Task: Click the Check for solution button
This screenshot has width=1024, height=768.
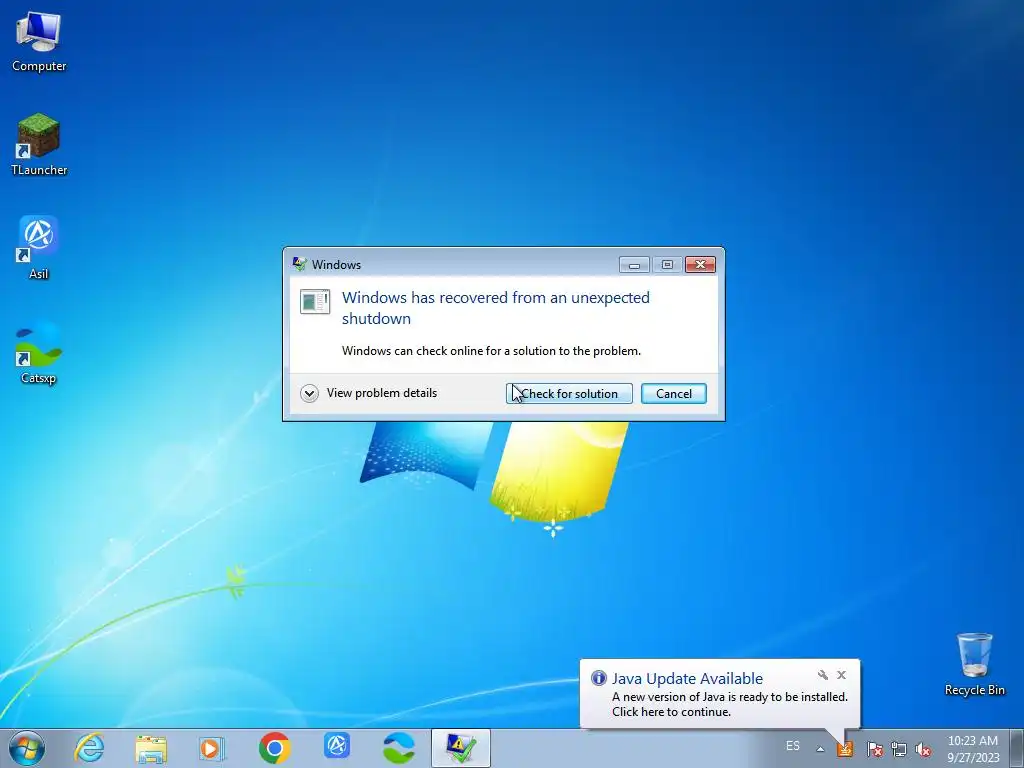Action: [569, 393]
